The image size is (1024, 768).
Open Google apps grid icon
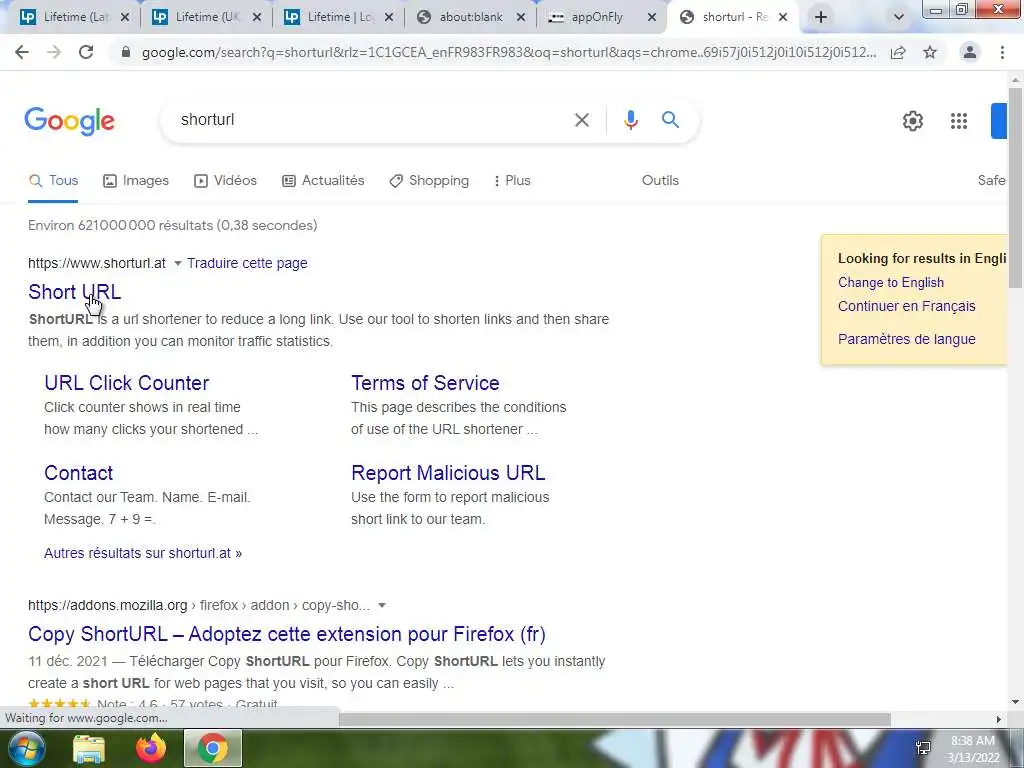959,121
